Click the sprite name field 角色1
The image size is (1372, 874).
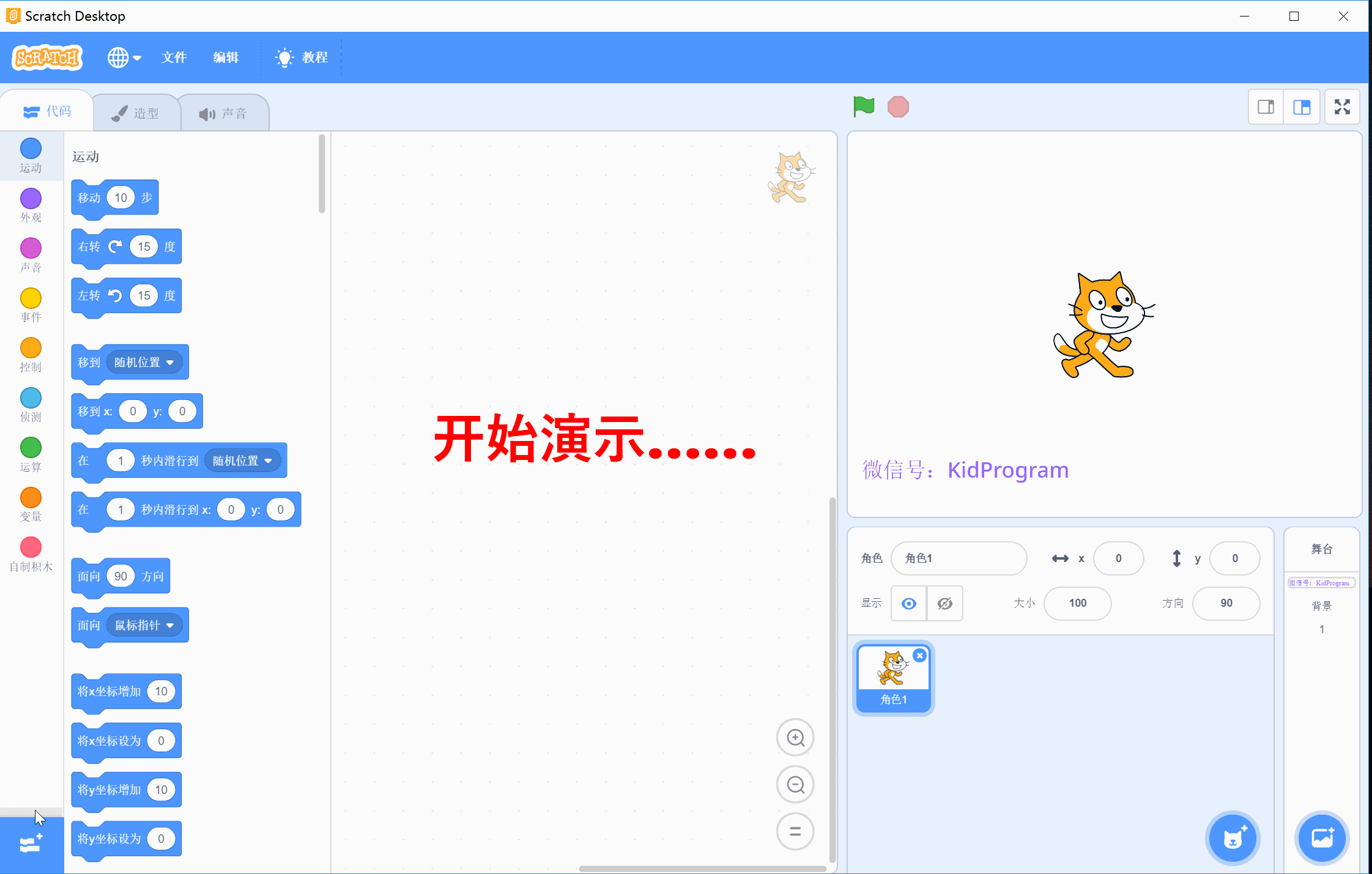click(959, 558)
